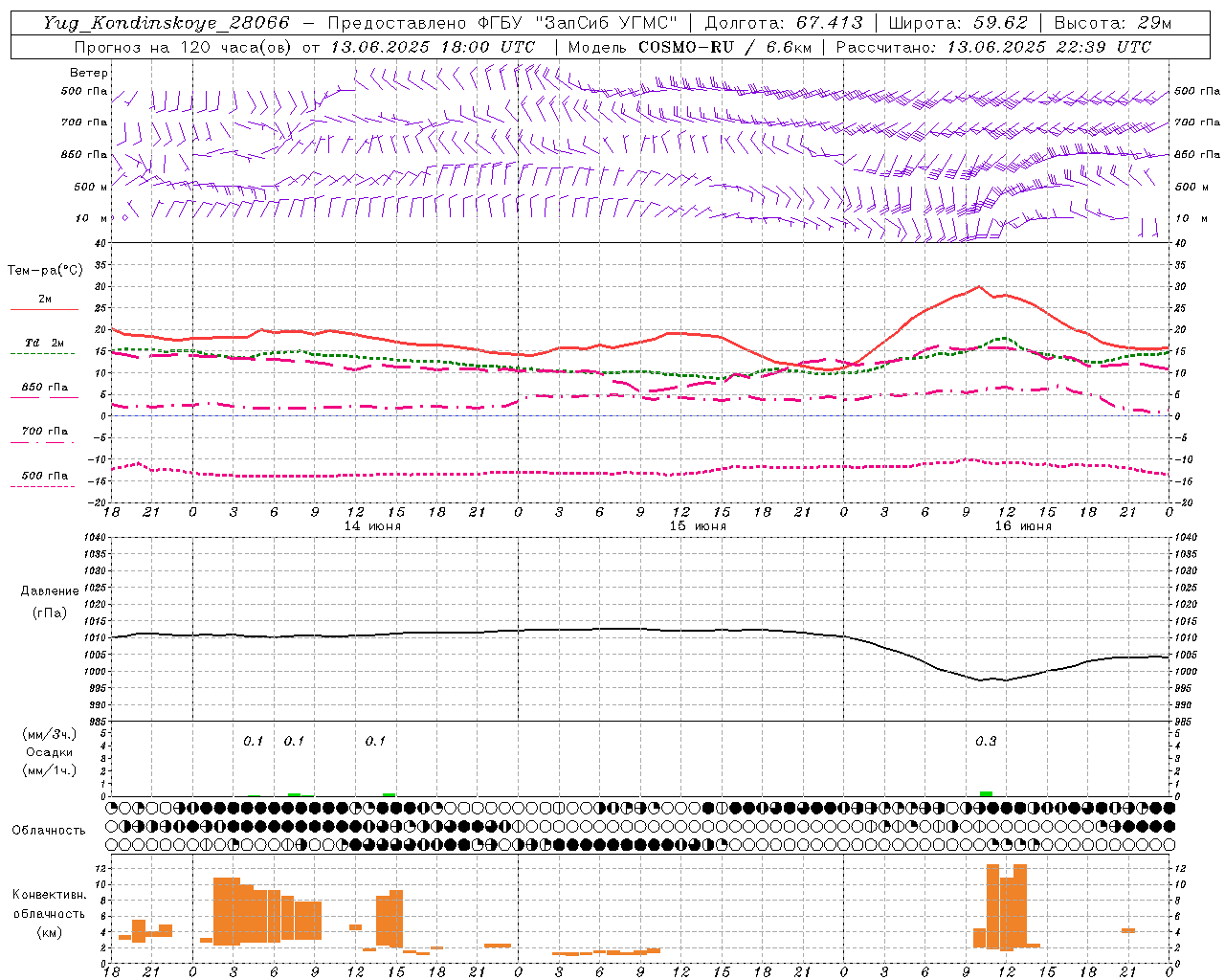Click the 'Долгота: 67.413' longitude value
1225x980 pixels.
click(784, 23)
